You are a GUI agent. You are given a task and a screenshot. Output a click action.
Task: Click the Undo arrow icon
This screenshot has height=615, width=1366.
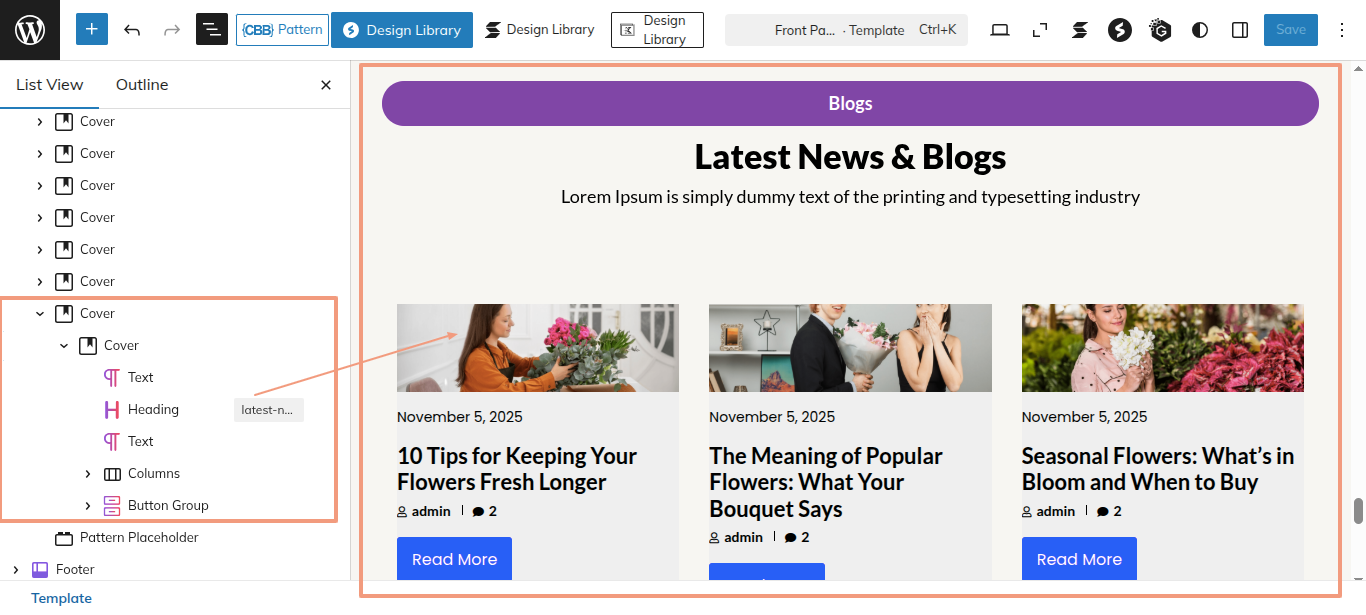point(132,30)
